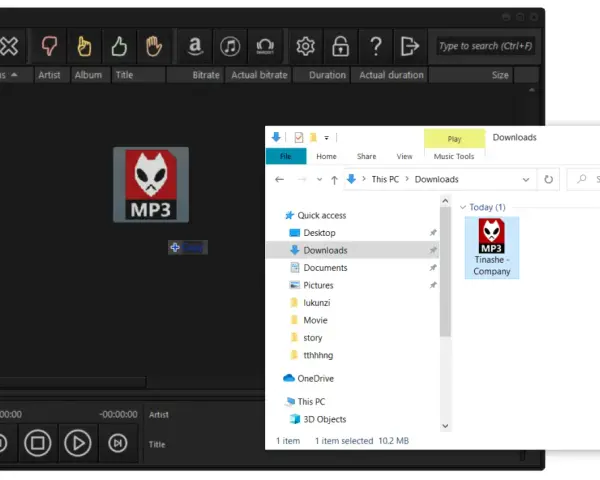Click the Play button in the player
Image resolution: width=600 pixels, height=480 pixels.
[x=78, y=443]
